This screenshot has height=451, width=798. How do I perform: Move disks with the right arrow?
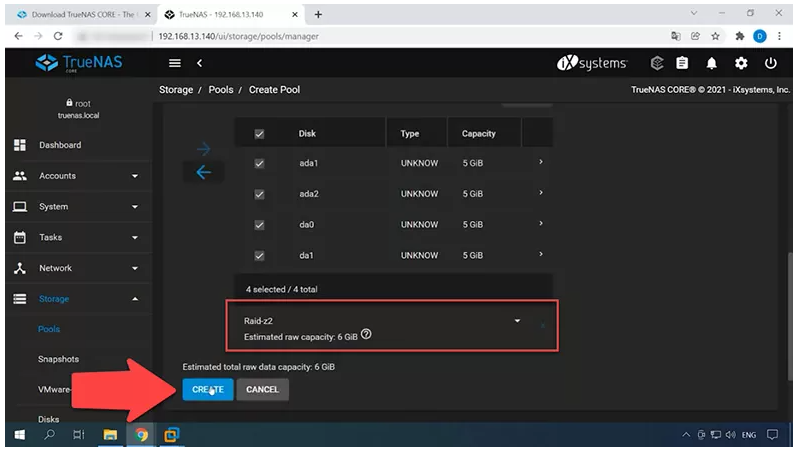(x=204, y=149)
